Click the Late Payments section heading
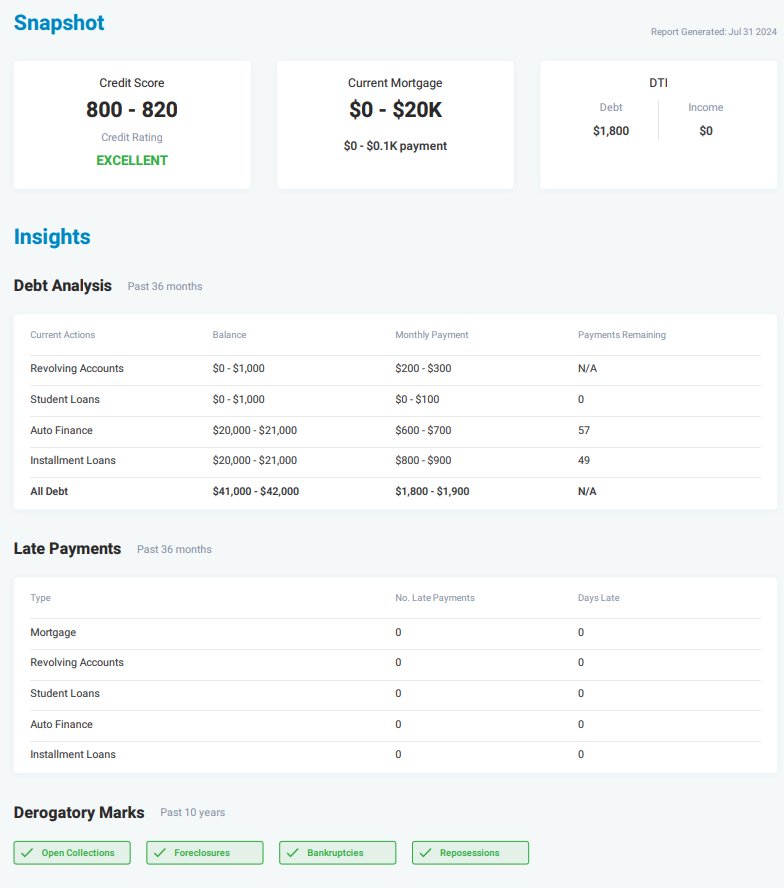Screen dimensions: 784x888 click(x=67, y=549)
